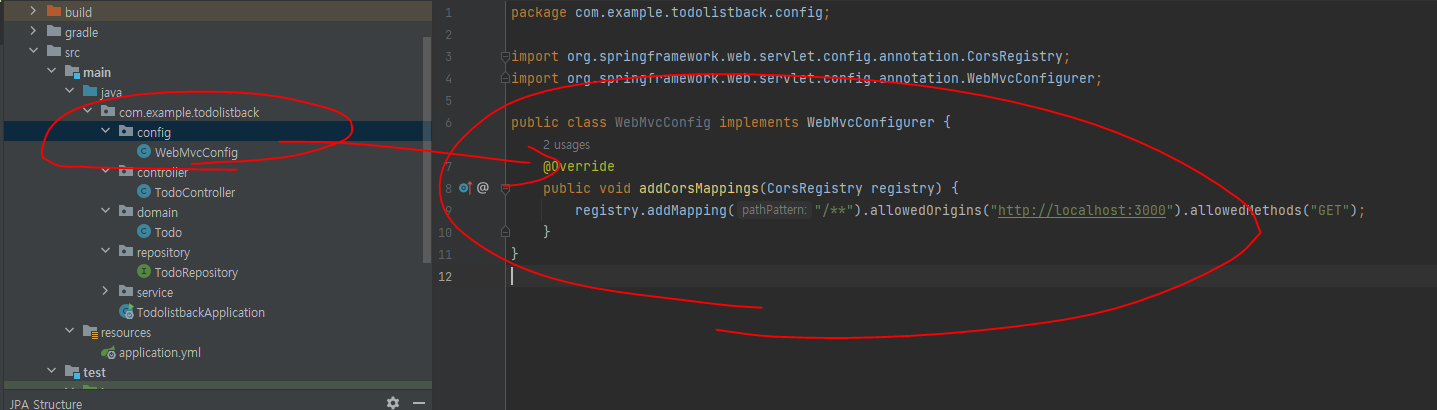Viewport: 1437px width, 410px height.
Task: Click the Todo class icon
Action: point(144,232)
